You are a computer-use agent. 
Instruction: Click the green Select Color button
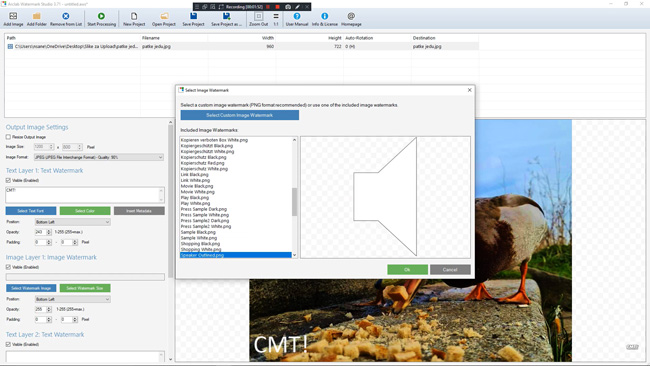click(85, 211)
